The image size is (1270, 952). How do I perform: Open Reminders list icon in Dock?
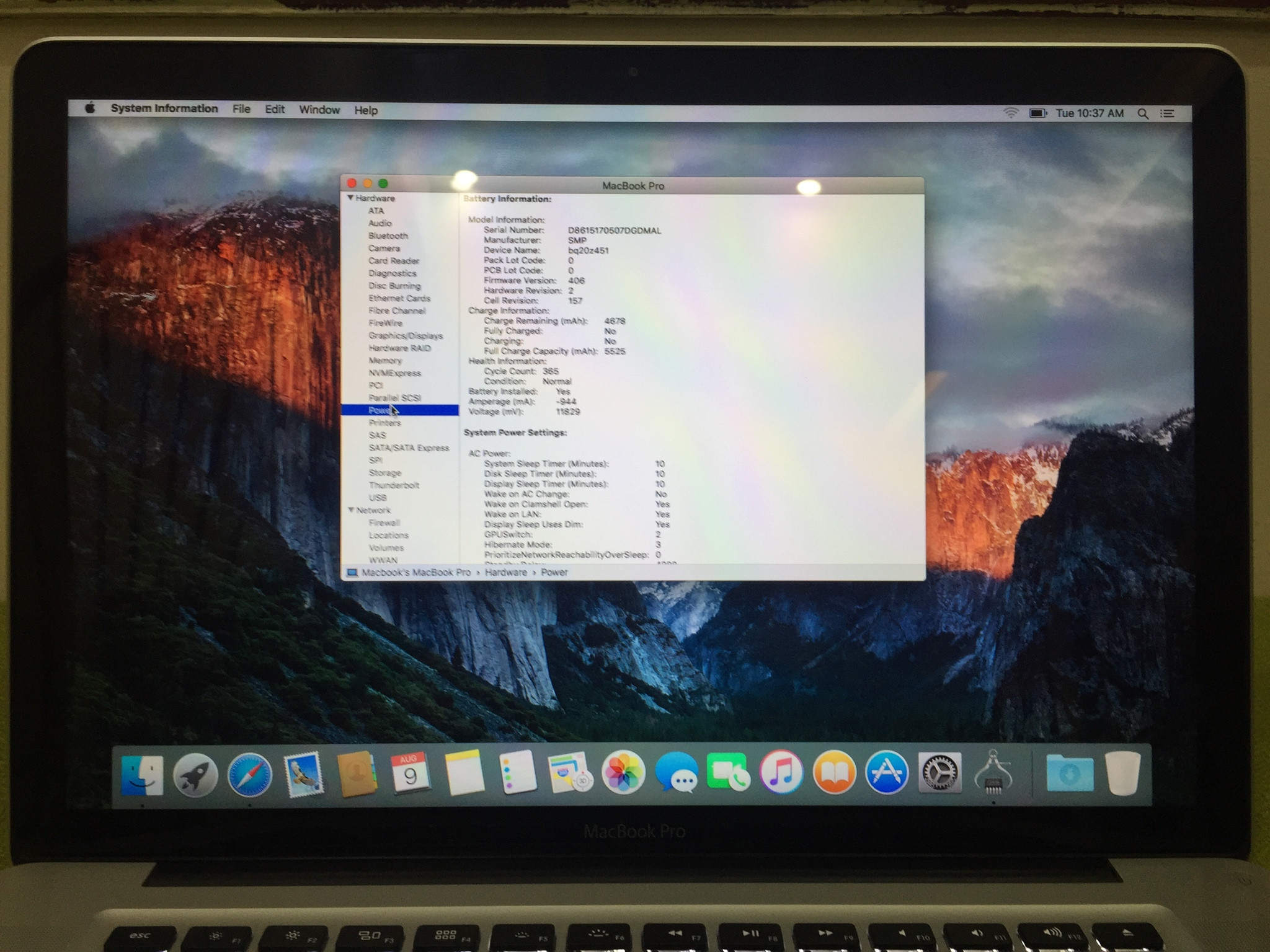click(x=518, y=772)
